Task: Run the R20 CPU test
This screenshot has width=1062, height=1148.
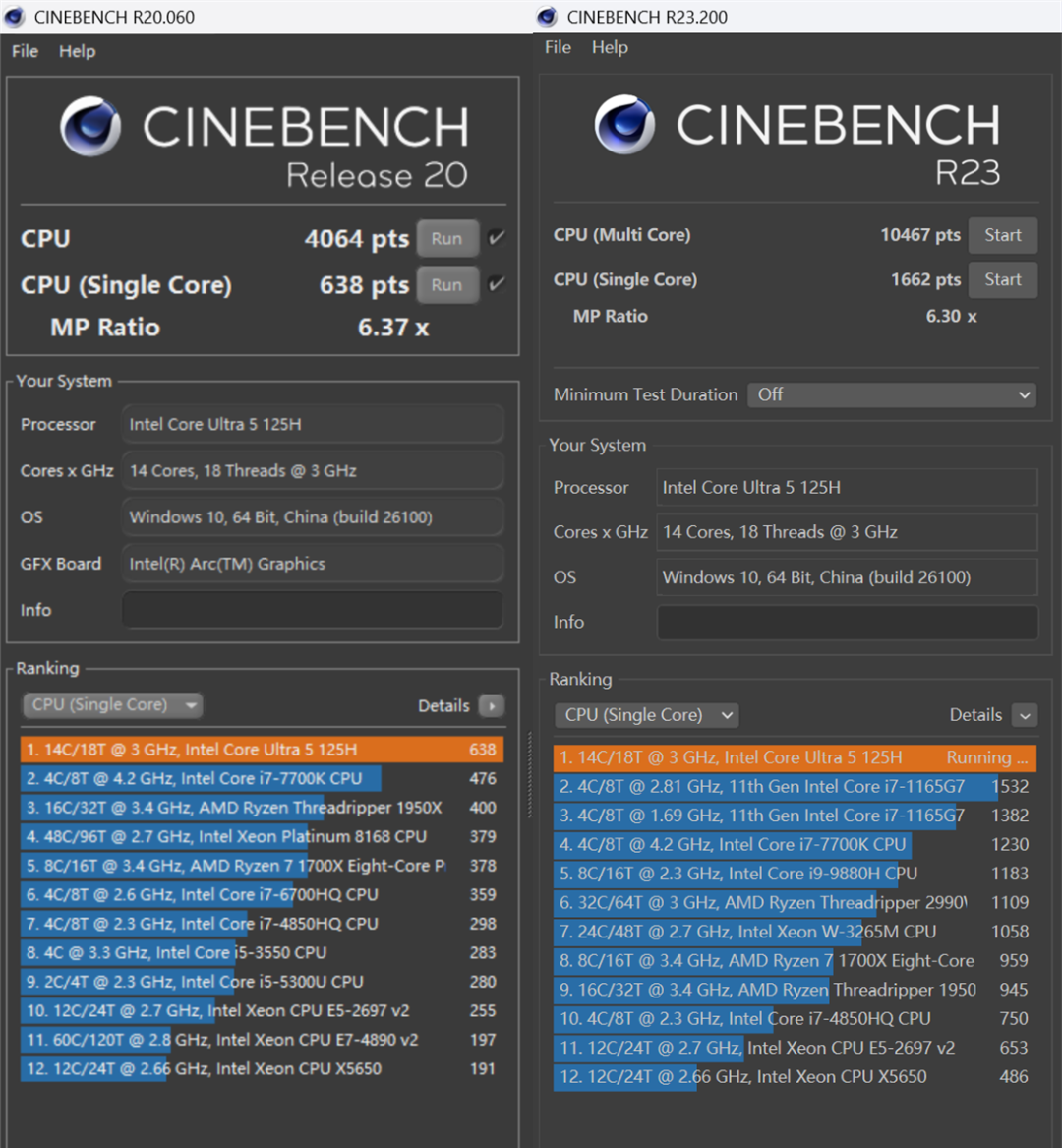Action: [x=447, y=239]
